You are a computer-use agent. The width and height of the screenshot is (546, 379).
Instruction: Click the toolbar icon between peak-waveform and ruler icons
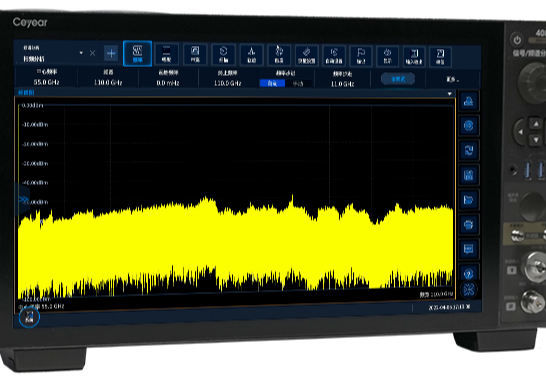[279, 55]
